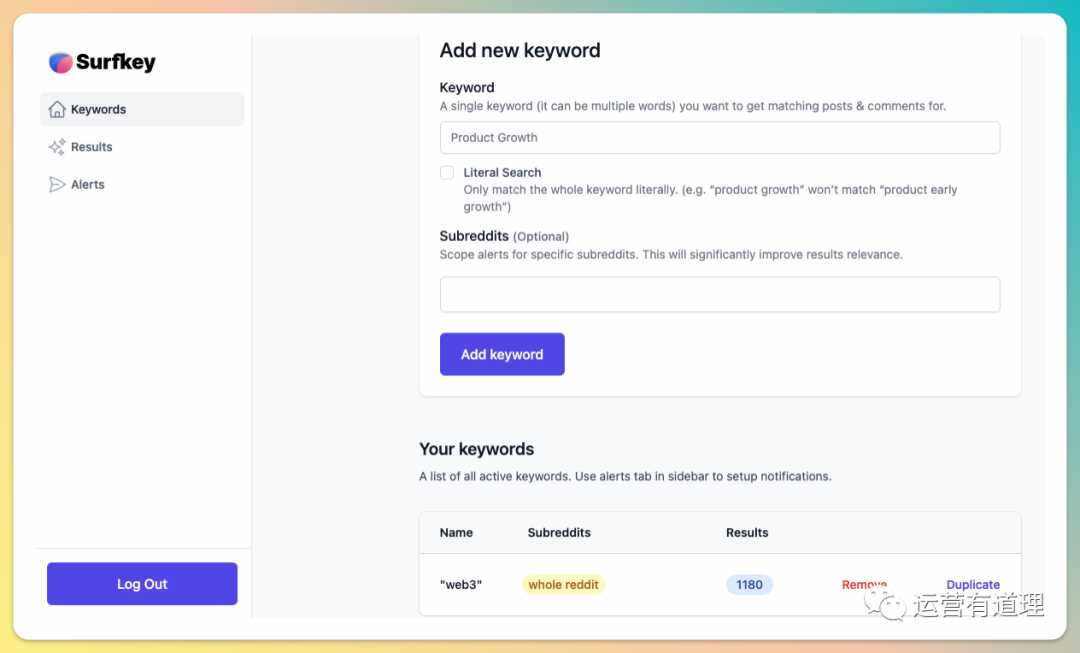1080x653 pixels.
Task: Click the paper plane Alerts icon
Action: pos(57,185)
